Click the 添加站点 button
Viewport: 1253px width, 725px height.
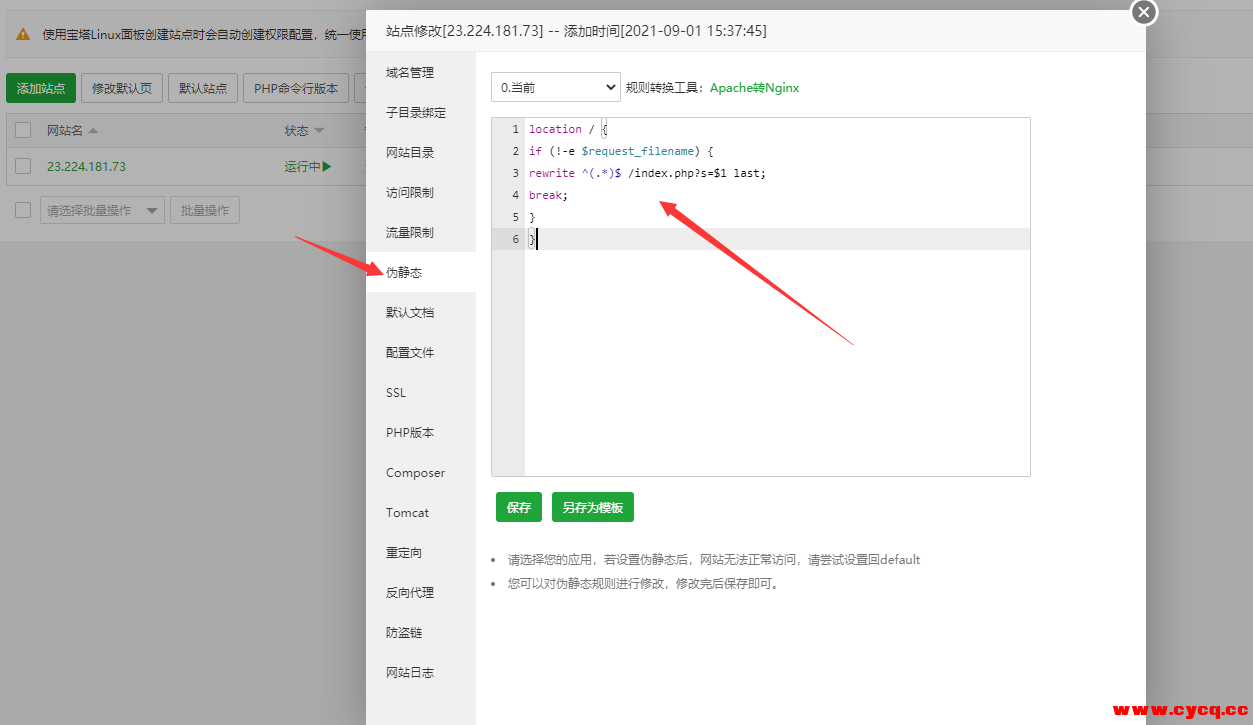[x=41, y=88]
